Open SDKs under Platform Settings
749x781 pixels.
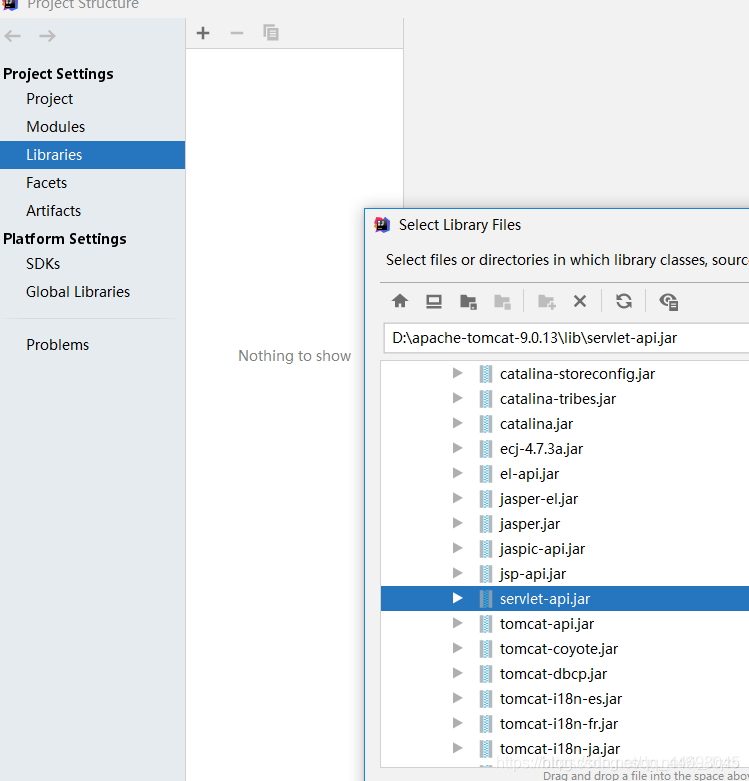43,264
